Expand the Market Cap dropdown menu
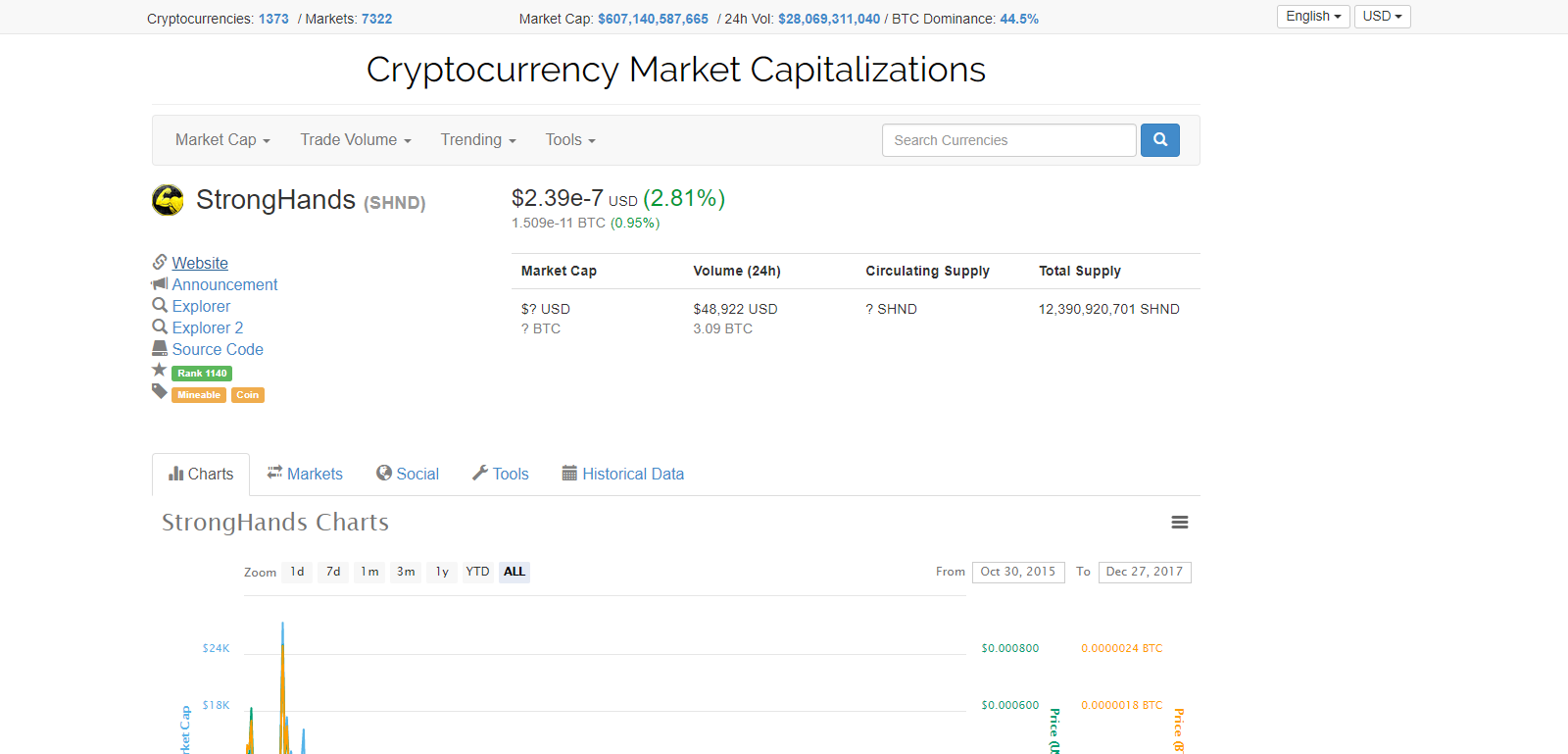Image resolution: width=1568 pixels, height=754 pixels. [x=222, y=140]
